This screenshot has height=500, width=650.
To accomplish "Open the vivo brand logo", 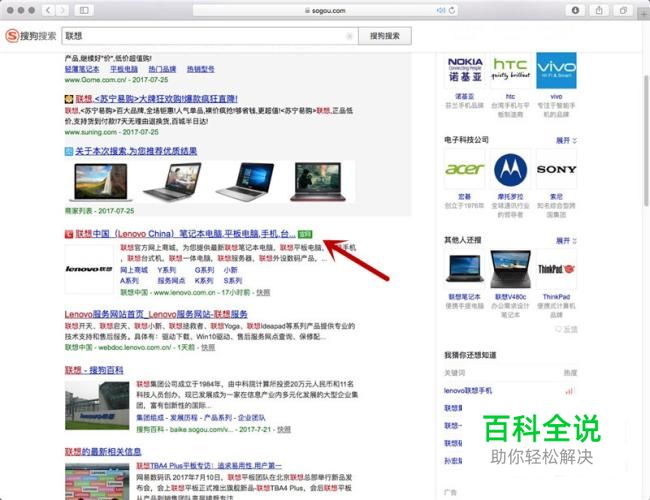I will (x=556, y=70).
